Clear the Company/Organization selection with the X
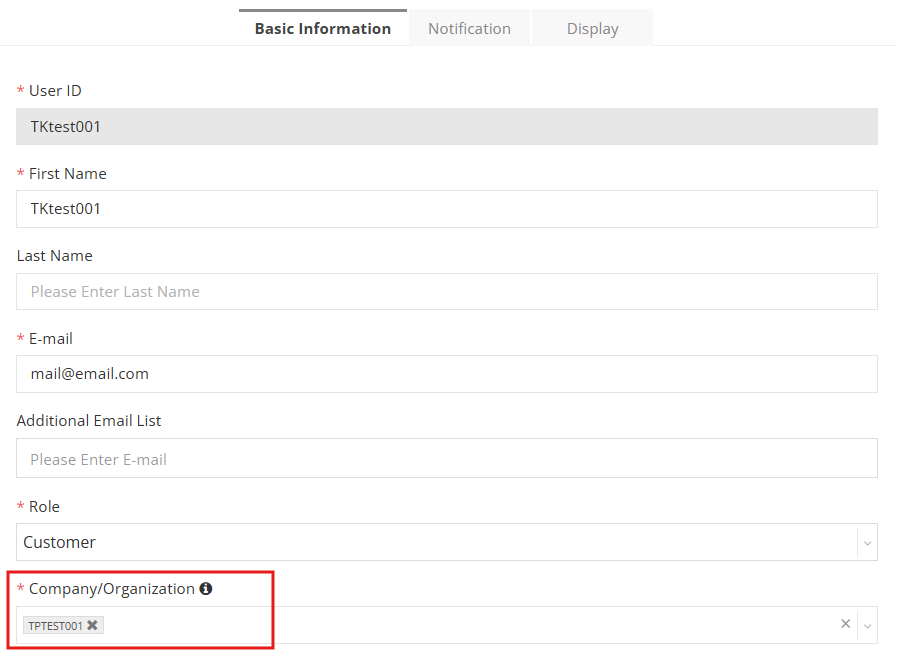The width and height of the screenshot is (897, 652). [x=845, y=623]
